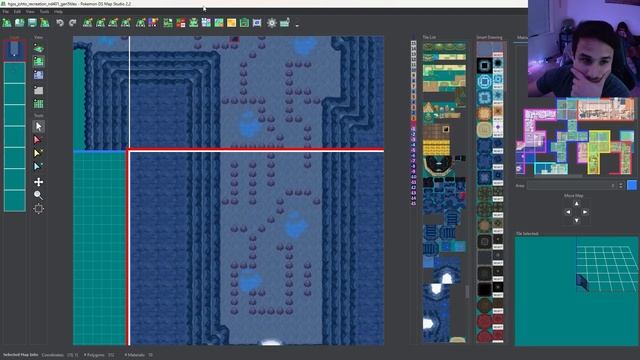
Task: Pick the beige rounded smart drawing tile
Action: [484, 130]
